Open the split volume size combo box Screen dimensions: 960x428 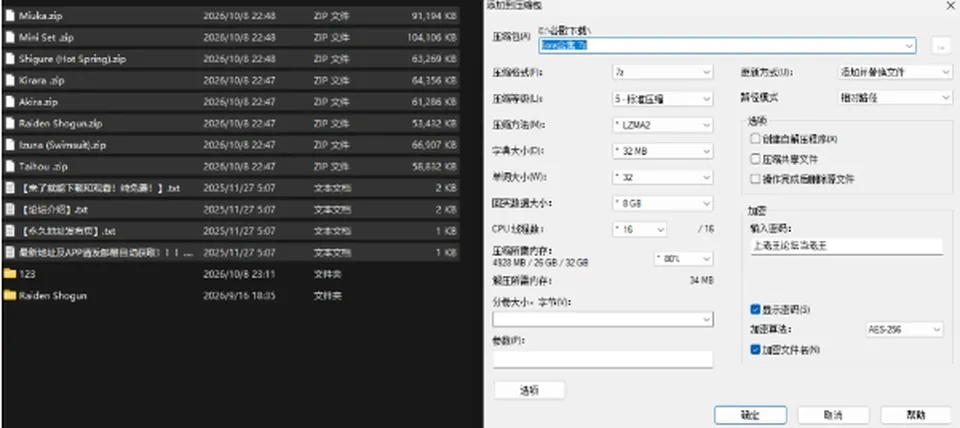(x=603, y=320)
